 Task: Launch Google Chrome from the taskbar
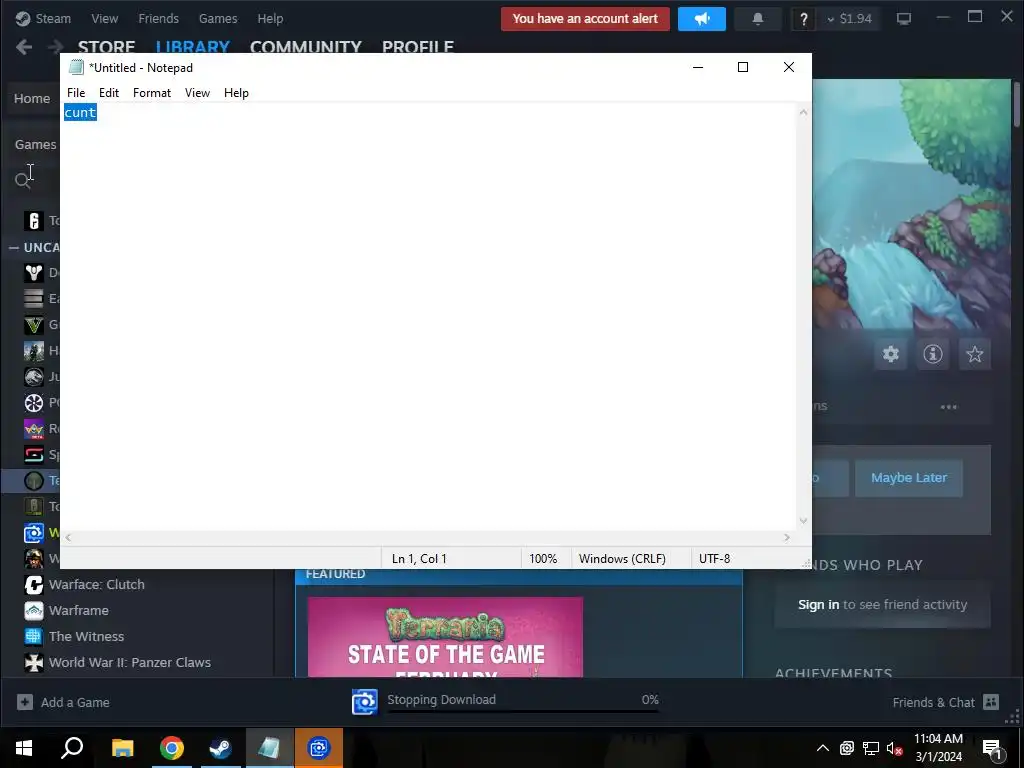pos(172,748)
